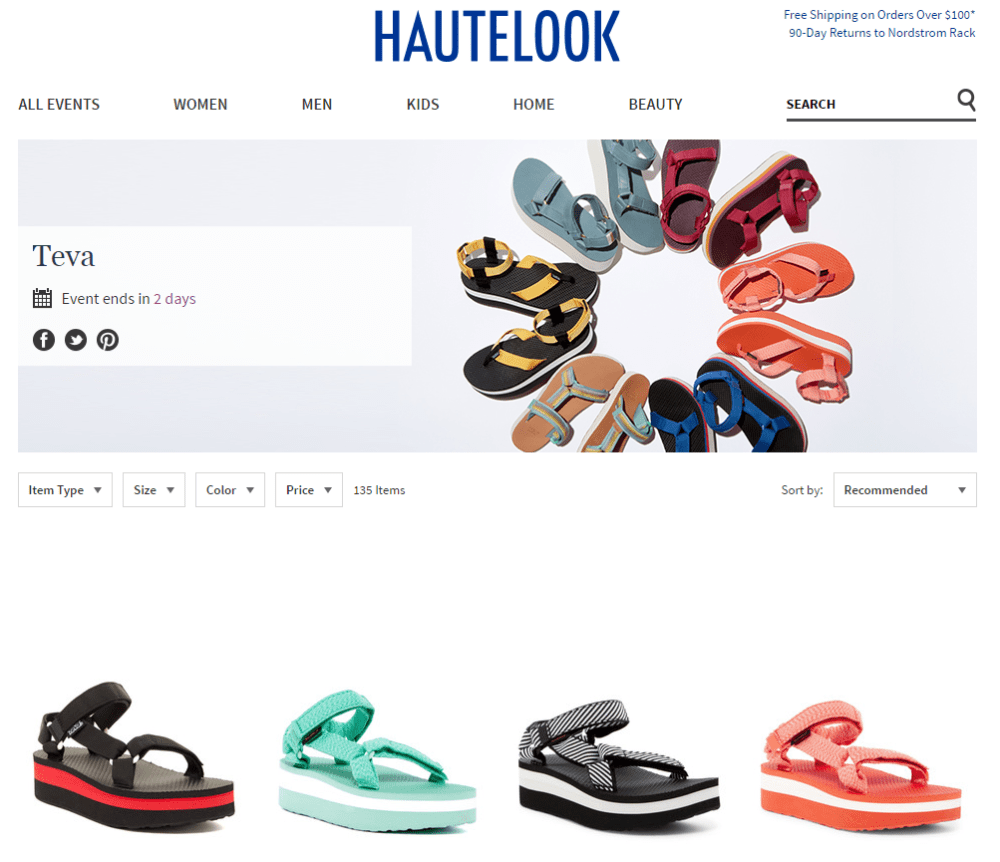Open the Beauty navigation item
1000x862 pixels.
point(656,105)
